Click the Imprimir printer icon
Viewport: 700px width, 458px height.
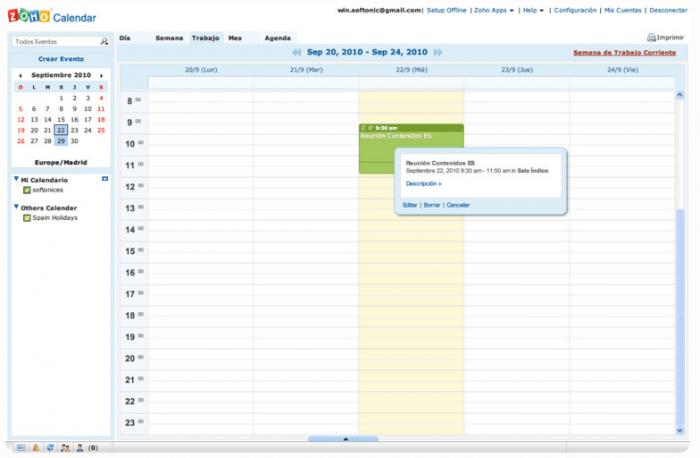[651, 37]
